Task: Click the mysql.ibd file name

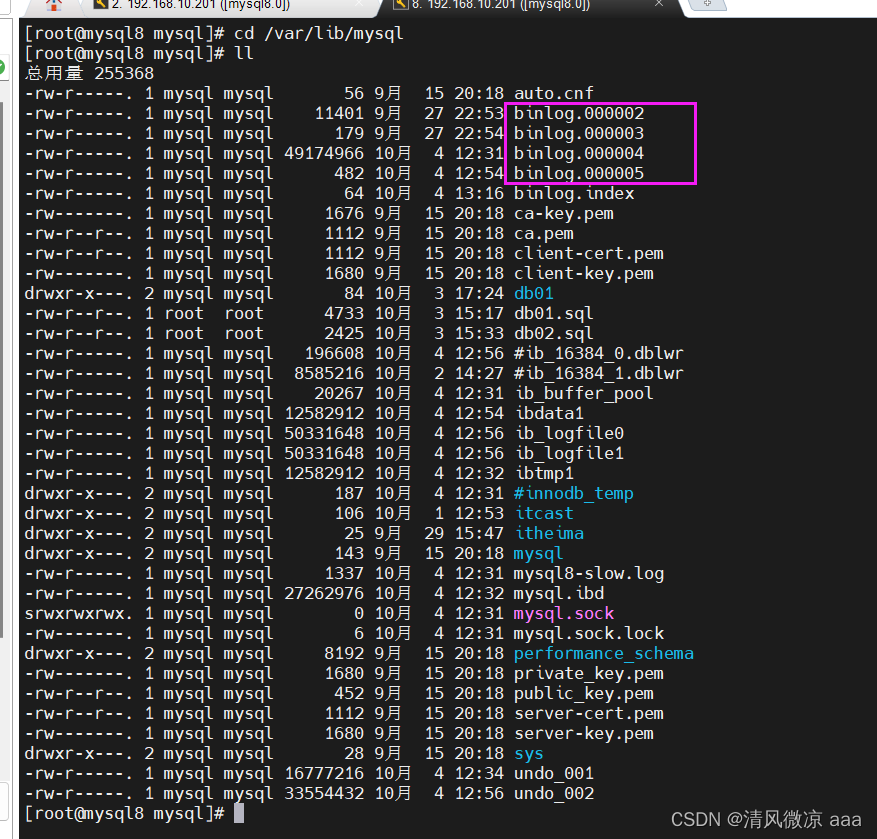Action: 559,593
